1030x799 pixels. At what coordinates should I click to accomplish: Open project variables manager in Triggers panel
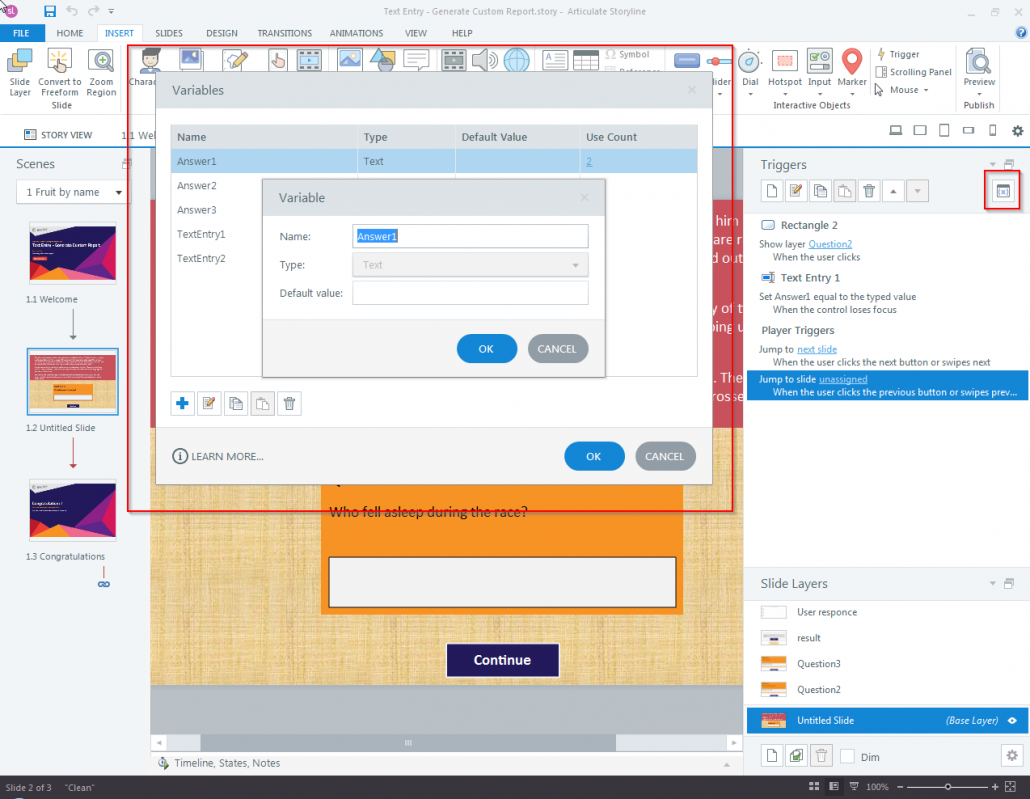click(1002, 190)
